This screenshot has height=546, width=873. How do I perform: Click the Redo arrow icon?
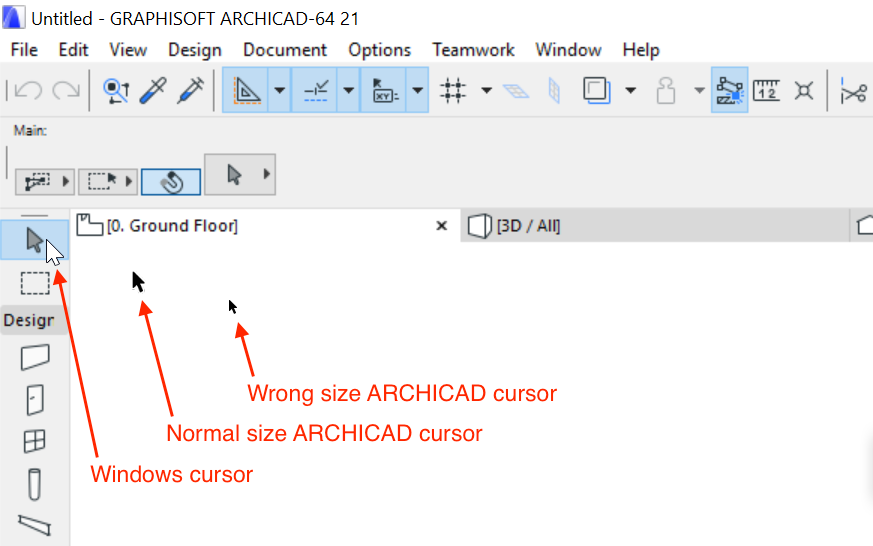point(66,90)
